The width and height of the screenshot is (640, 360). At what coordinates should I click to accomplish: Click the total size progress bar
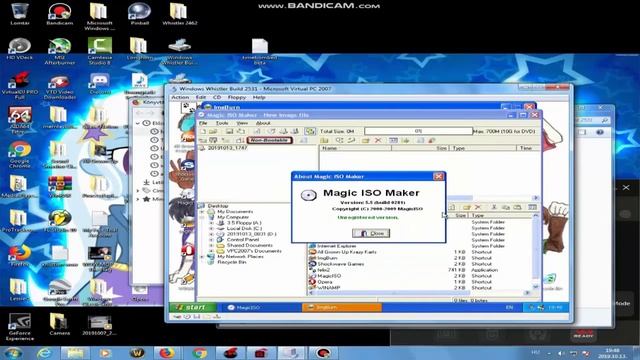point(418,131)
